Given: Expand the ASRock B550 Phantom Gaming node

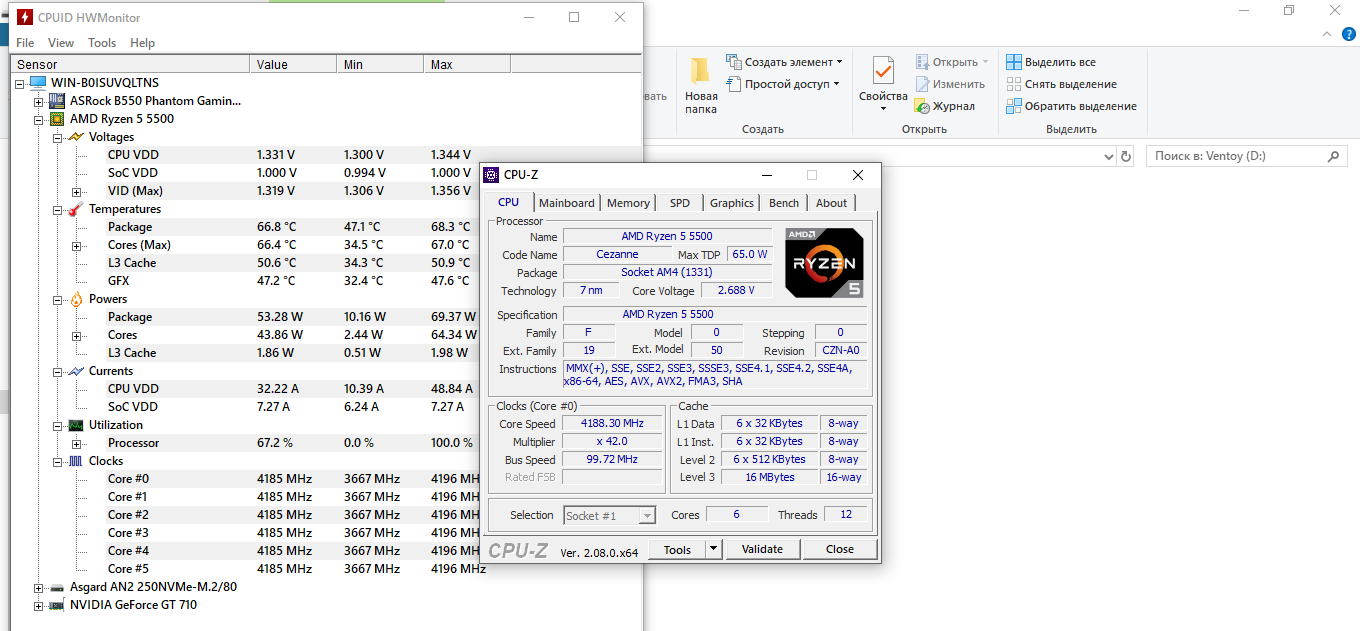Looking at the screenshot, I should pyautogui.click(x=38, y=101).
